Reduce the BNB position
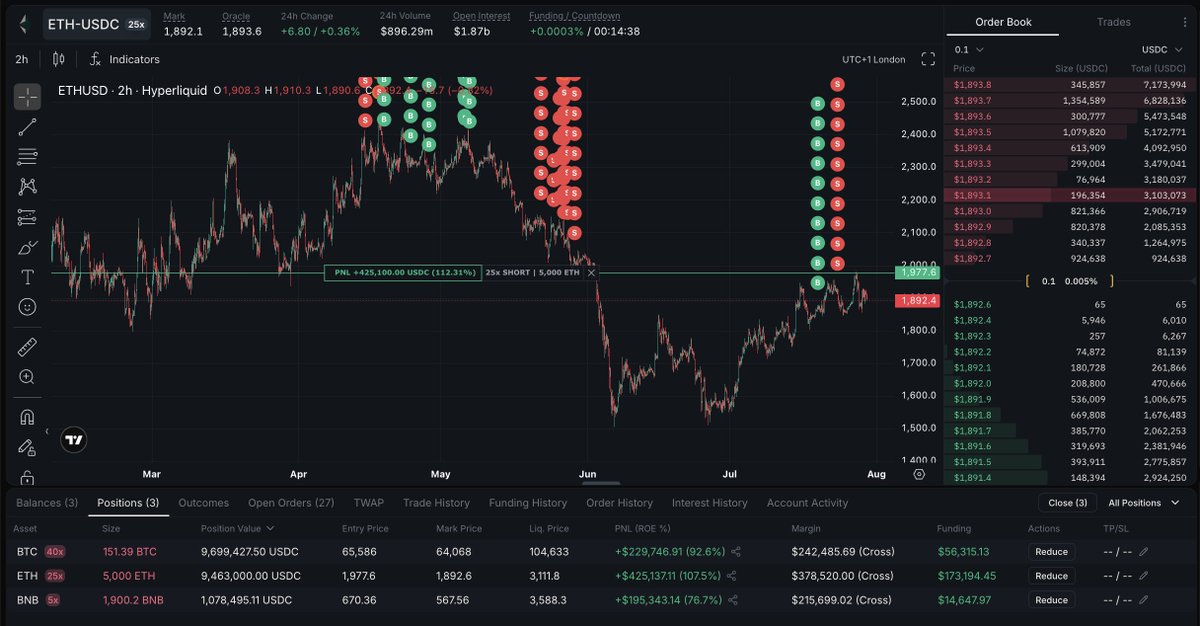This screenshot has height=626, width=1200. [x=1051, y=600]
